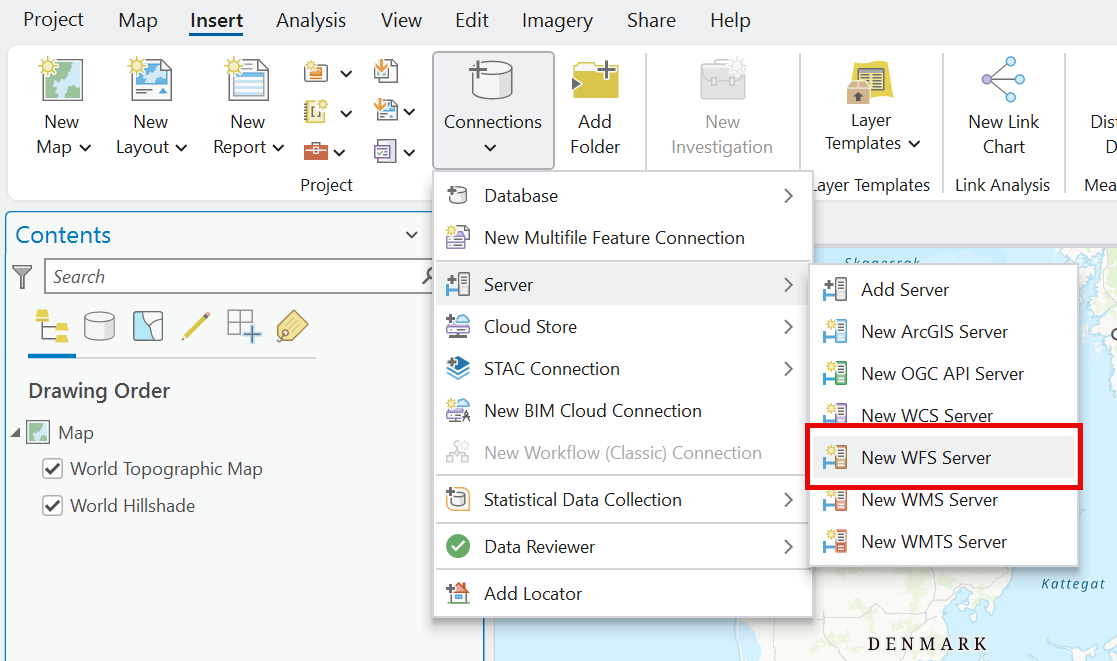Screen dimensions: 1117x661
Task: Switch to the Analysis ribbon tab
Action: 311,20
